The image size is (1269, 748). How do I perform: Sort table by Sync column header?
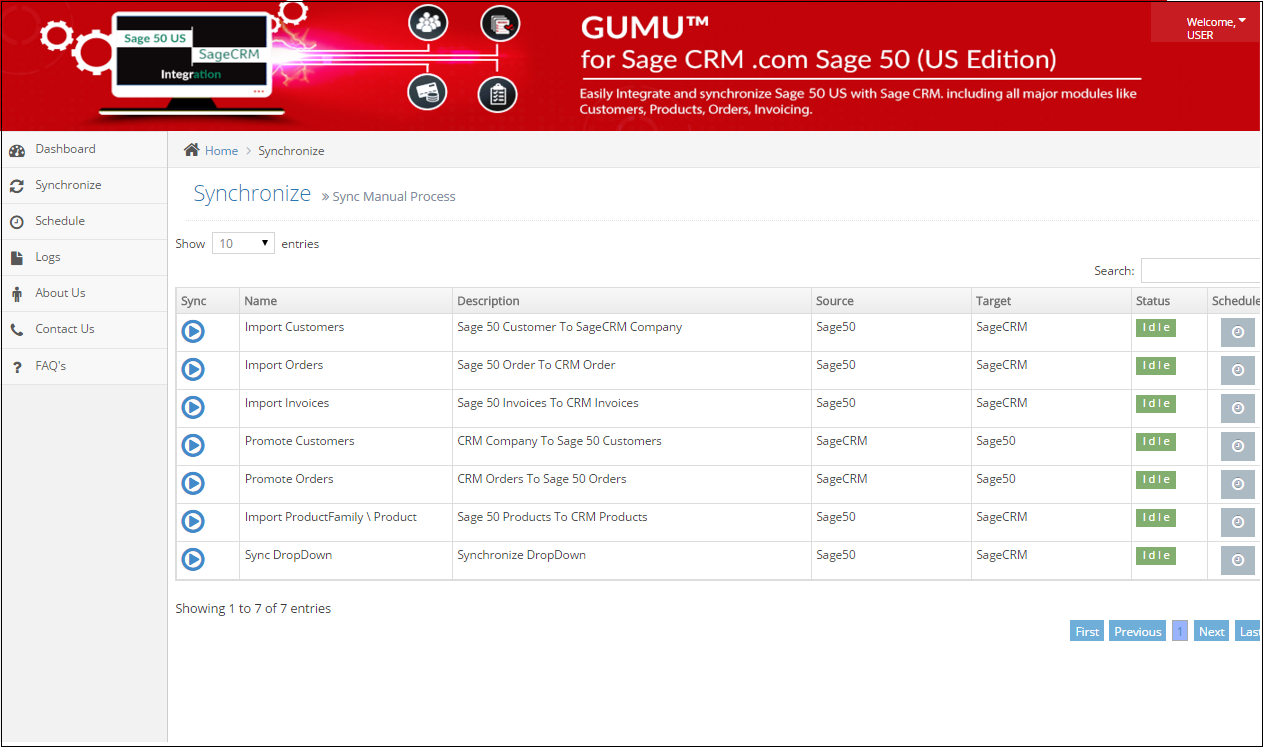click(208, 301)
